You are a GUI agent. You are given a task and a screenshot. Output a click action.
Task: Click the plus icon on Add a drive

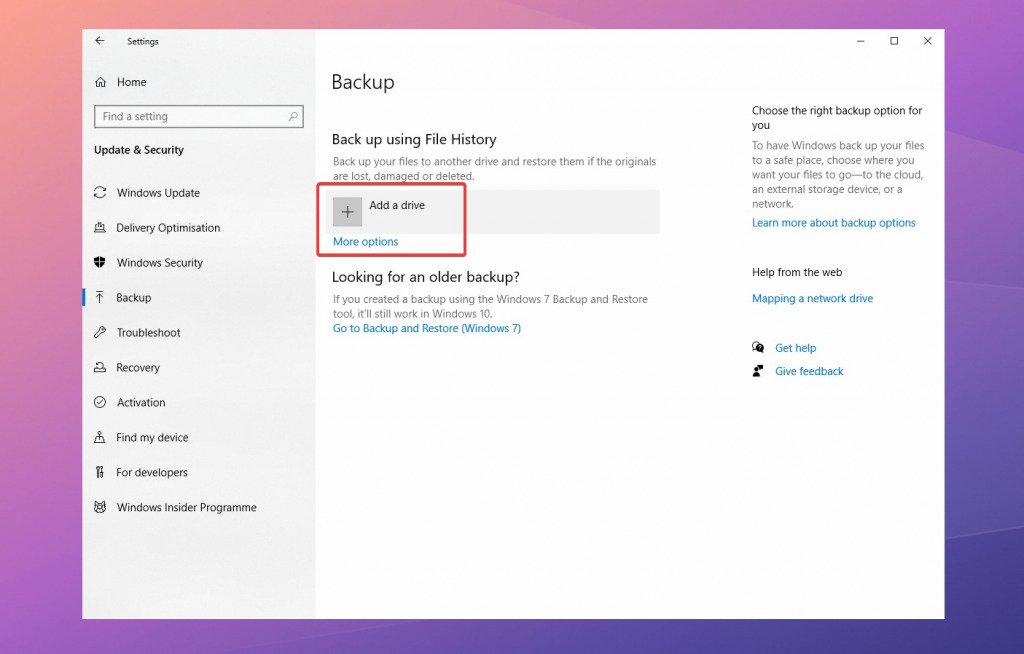(347, 211)
